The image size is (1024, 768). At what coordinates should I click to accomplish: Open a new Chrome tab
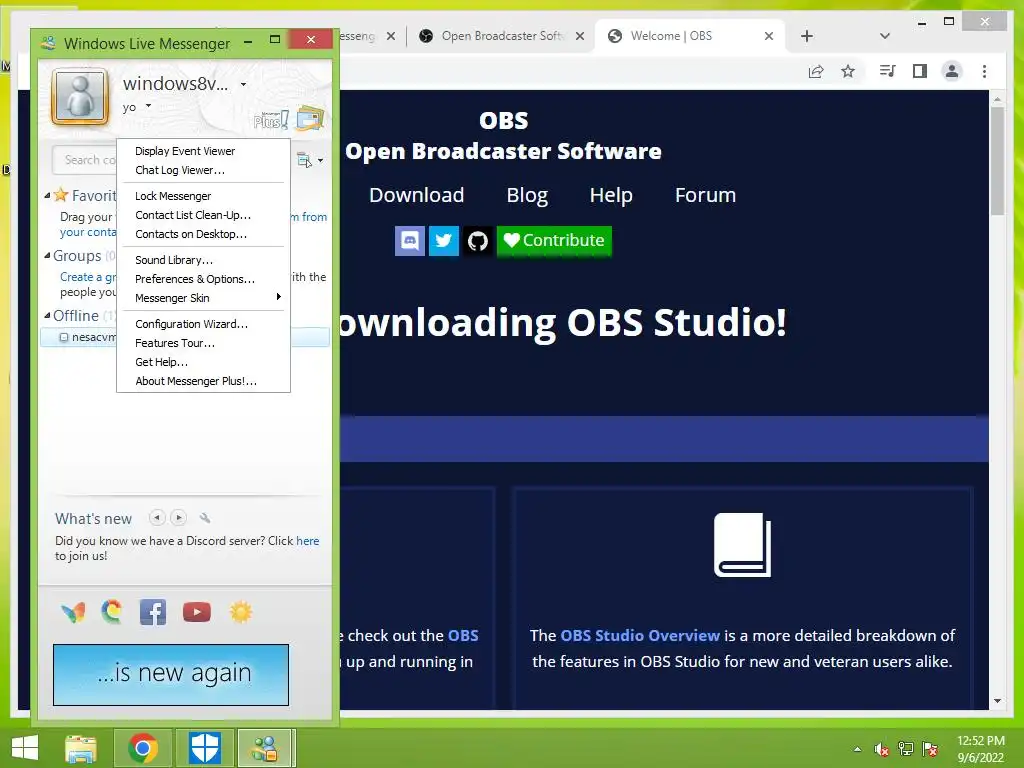tap(807, 36)
